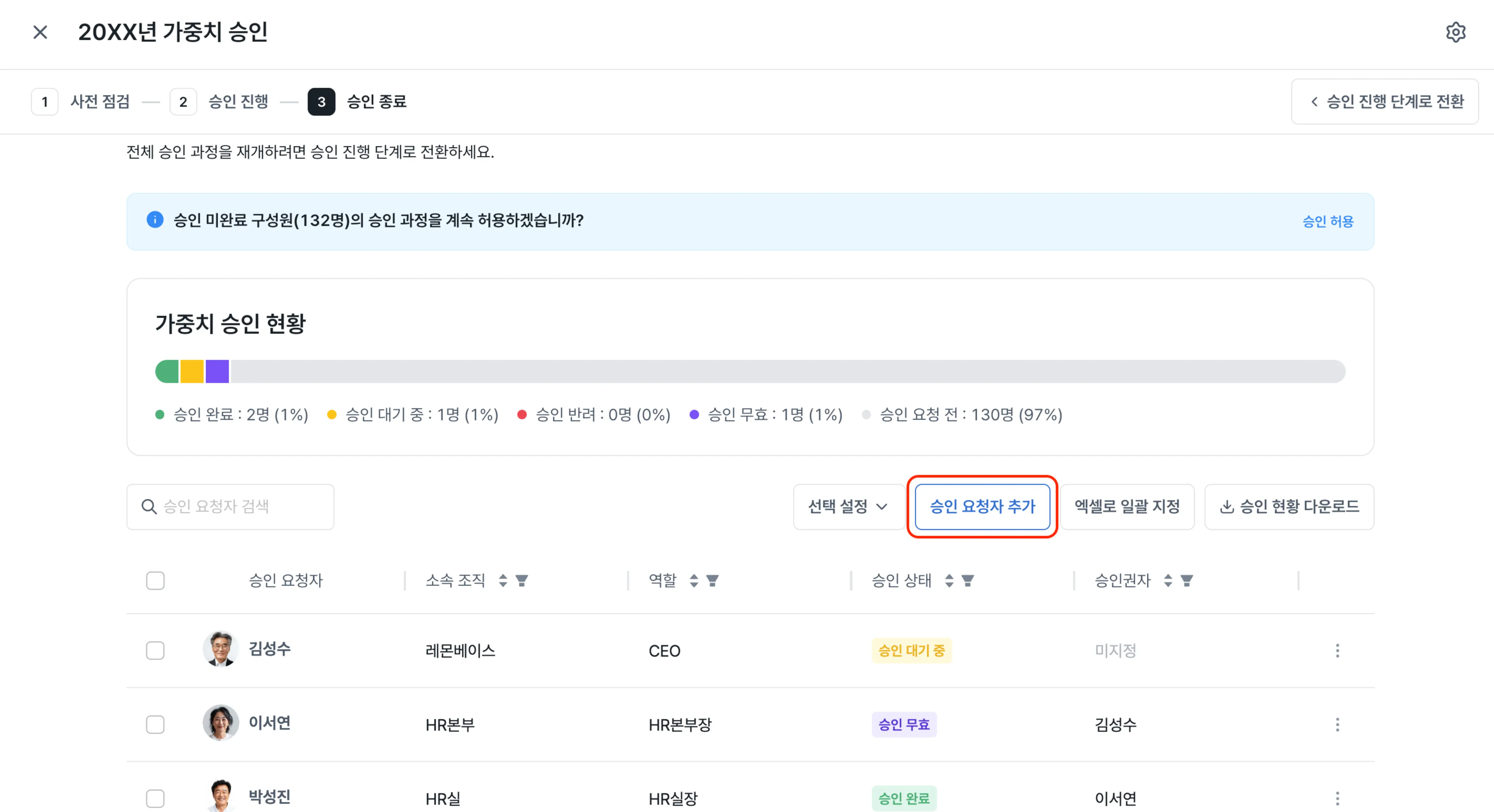
Task: Click 승인 진행 단계로 전환 button
Action: pyautogui.click(x=1385, y=102)
